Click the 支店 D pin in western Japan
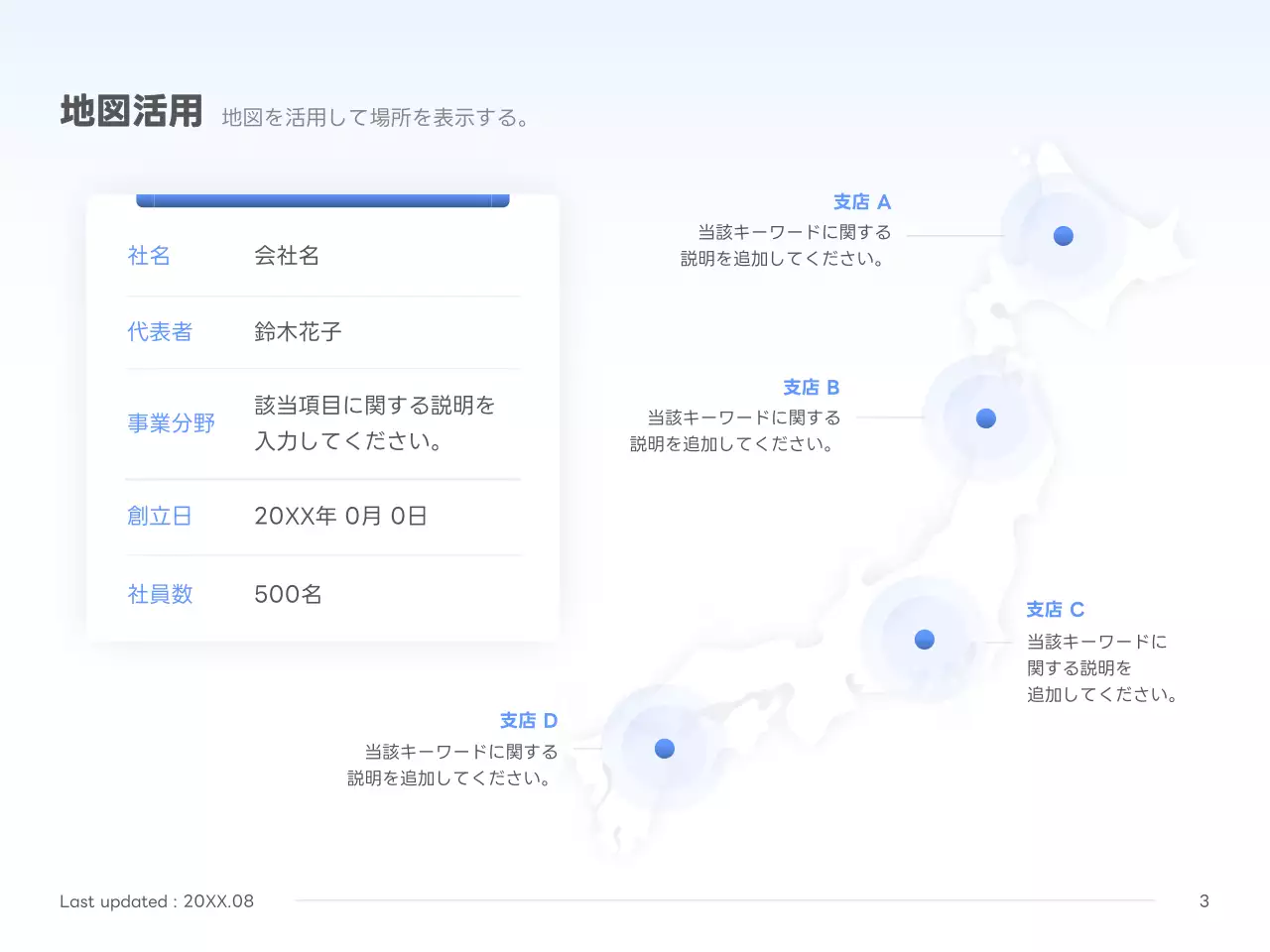Image resolution: width=1270 pixels, height=952 pixels. (x=665, y=749)
